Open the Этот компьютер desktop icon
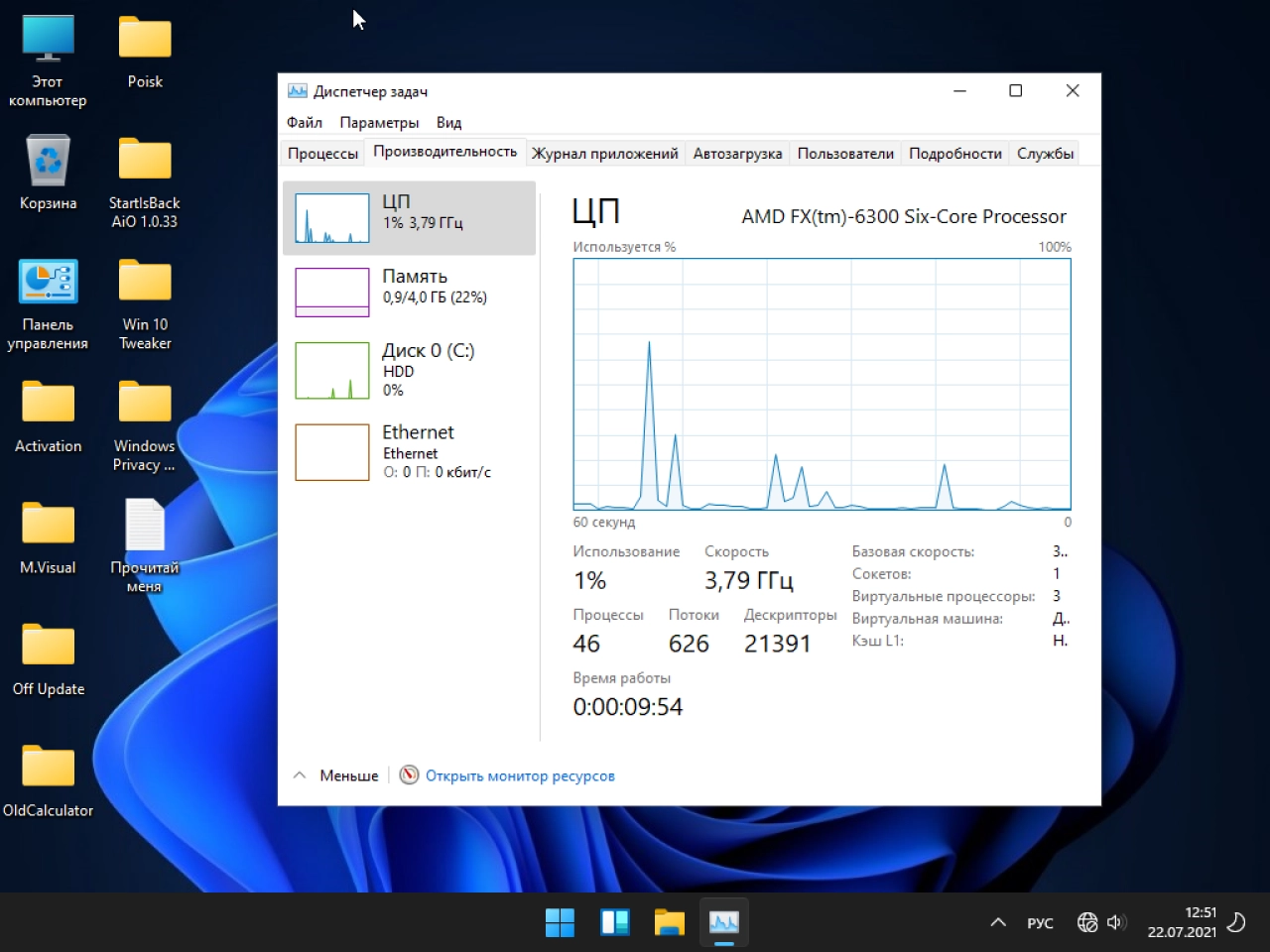This screenshot has height=952, width=1270. (48, 60)
